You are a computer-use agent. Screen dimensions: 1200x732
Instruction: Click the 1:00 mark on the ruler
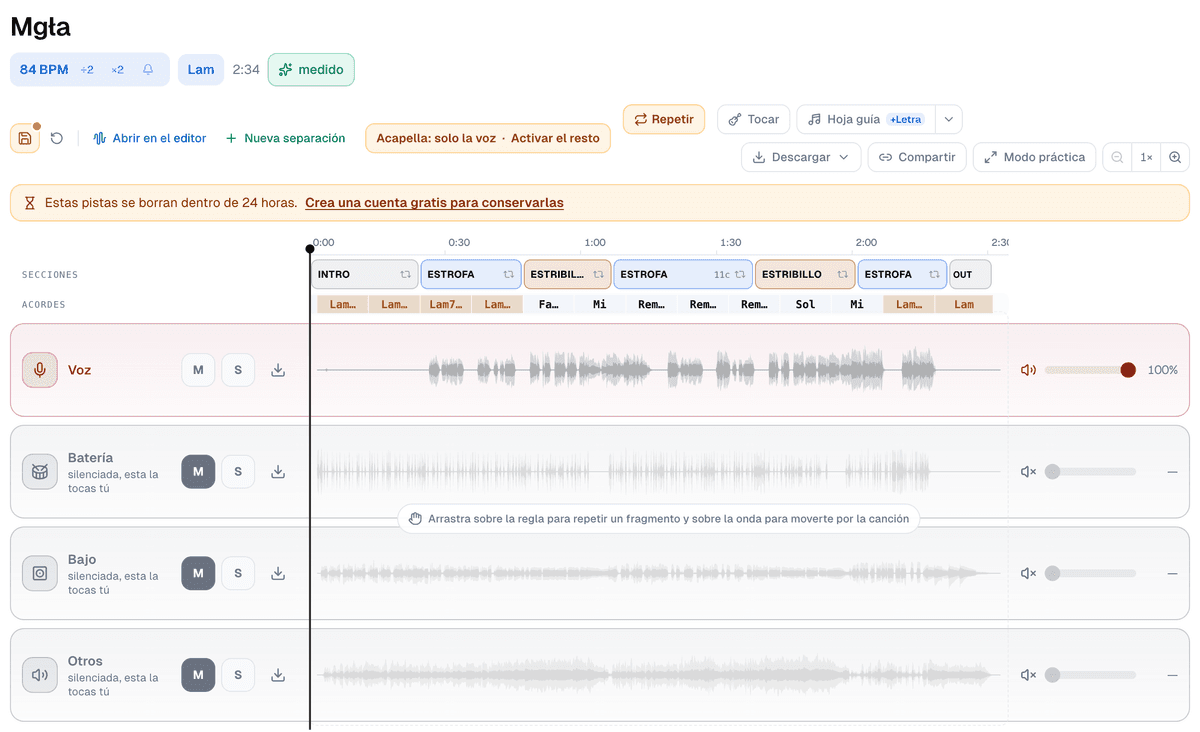[x=595, y=243]
